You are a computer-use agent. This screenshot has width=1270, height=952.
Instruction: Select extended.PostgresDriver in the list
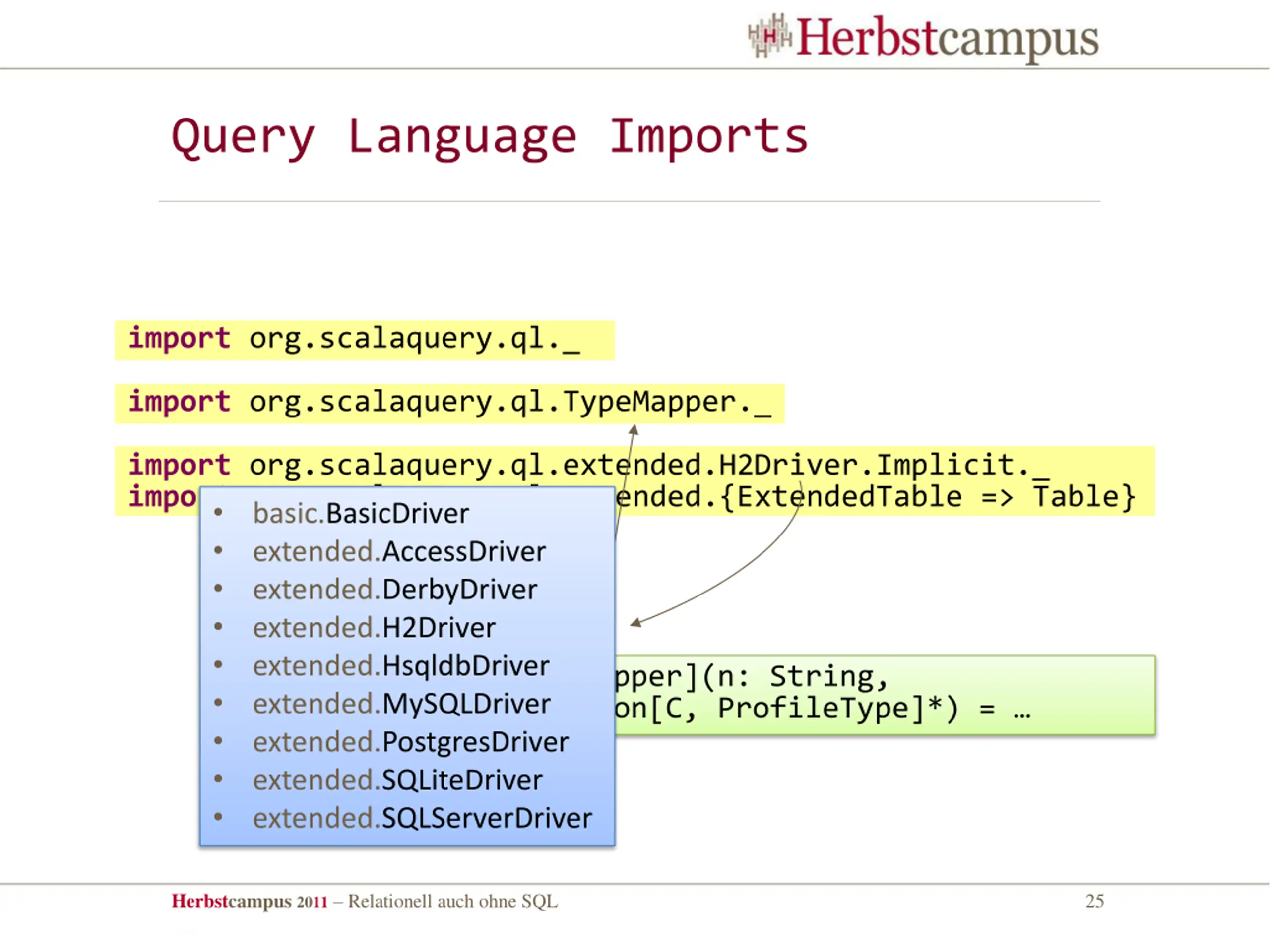[x=411, y=743]
